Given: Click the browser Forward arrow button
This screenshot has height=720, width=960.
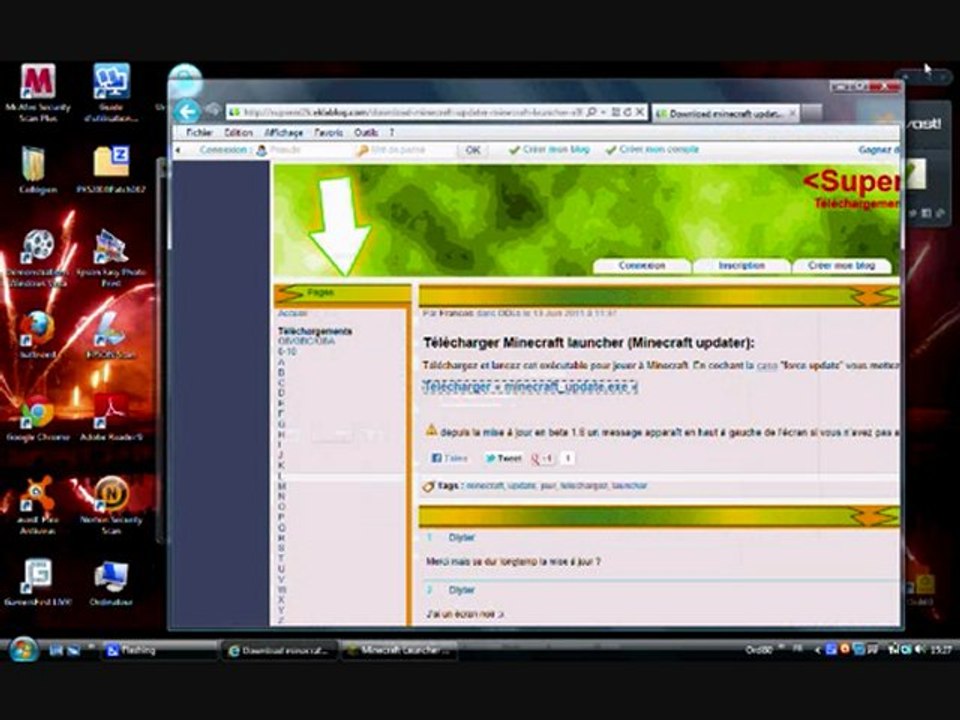Looking at the screenshot, I should (x=213, y=110).
